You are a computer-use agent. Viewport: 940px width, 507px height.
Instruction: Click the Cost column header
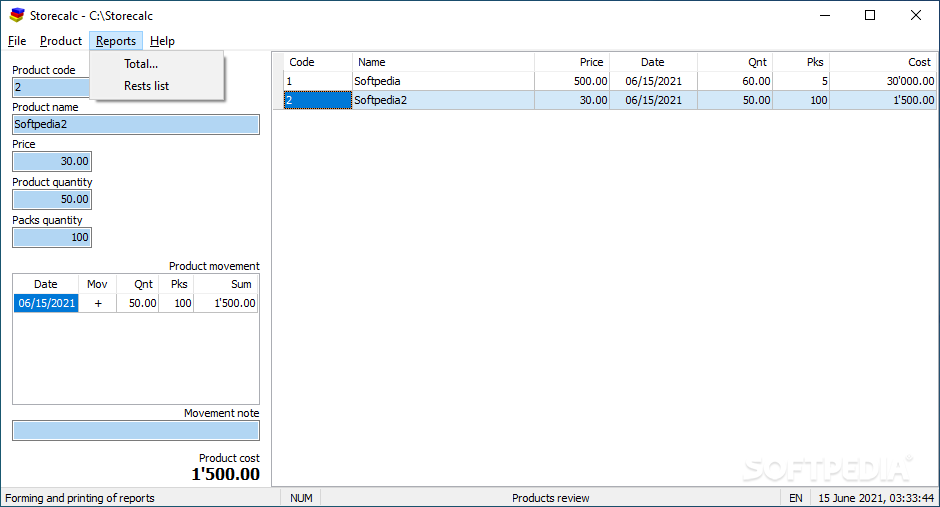(883, 62)
